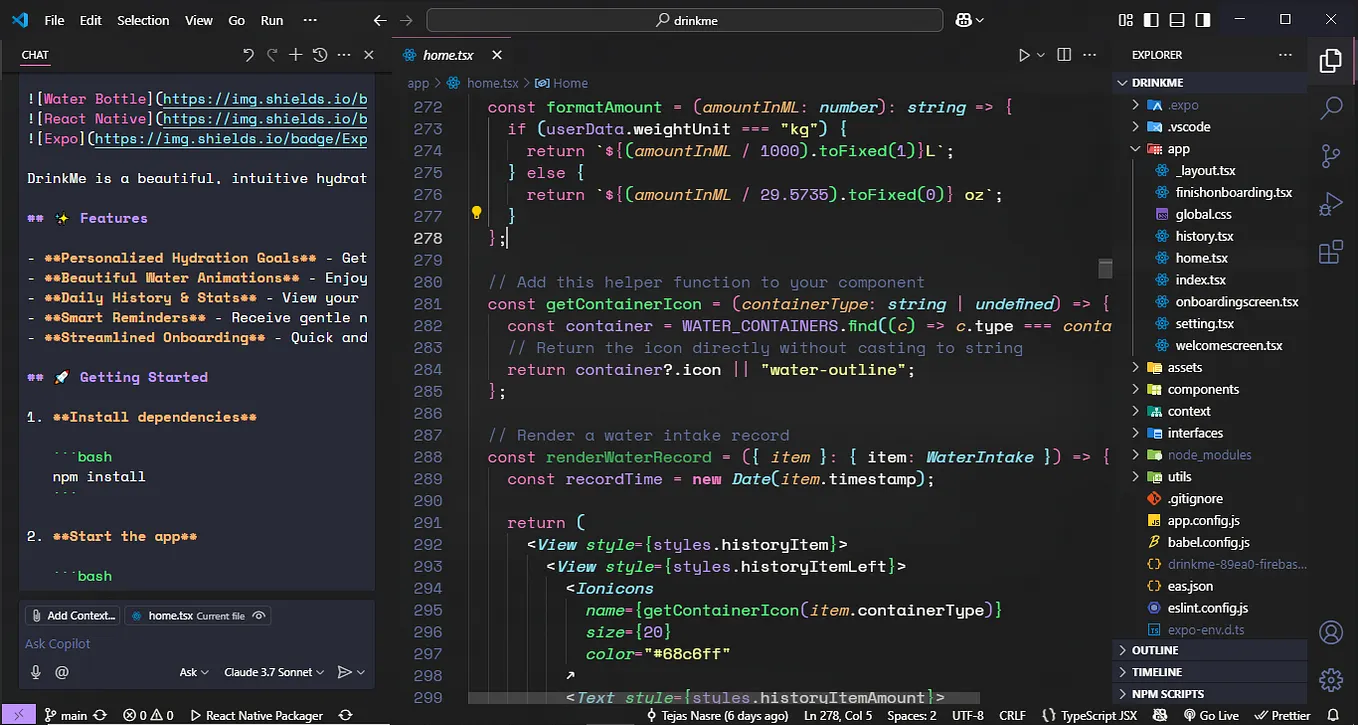Start a voice chat with the microphone icon

[35, 672]
